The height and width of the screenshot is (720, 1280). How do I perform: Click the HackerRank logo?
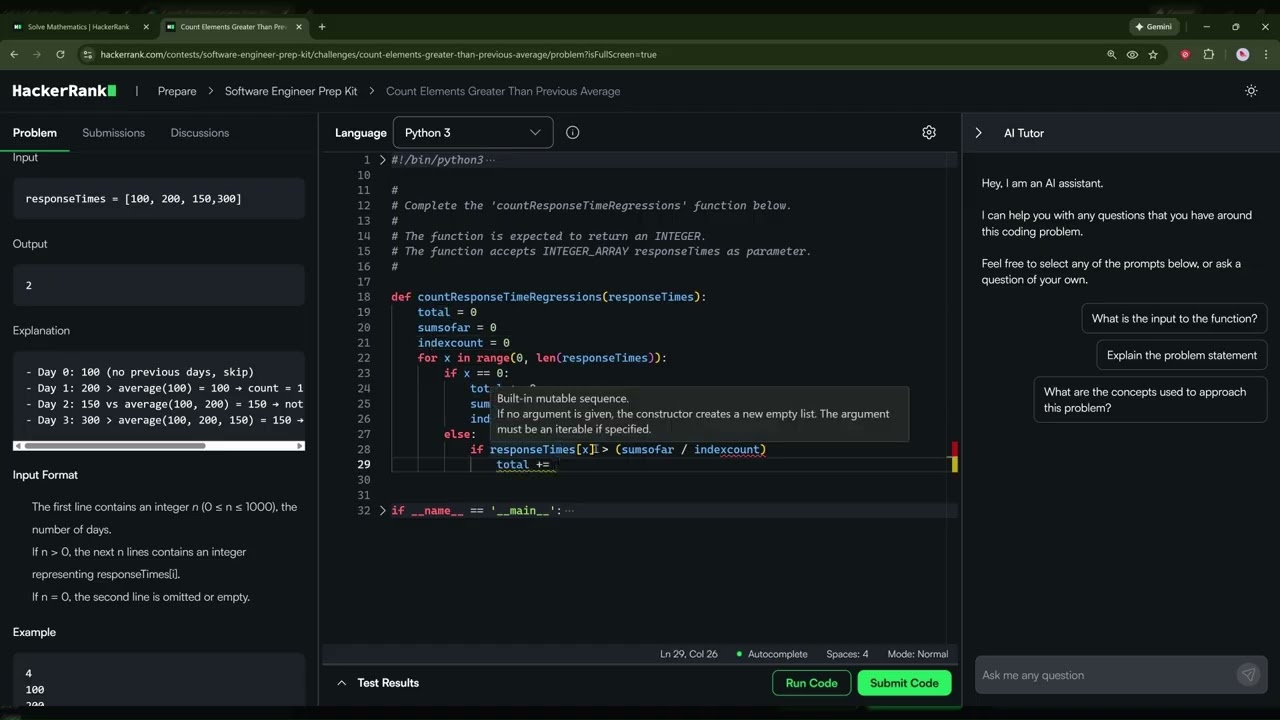[64, 91]
